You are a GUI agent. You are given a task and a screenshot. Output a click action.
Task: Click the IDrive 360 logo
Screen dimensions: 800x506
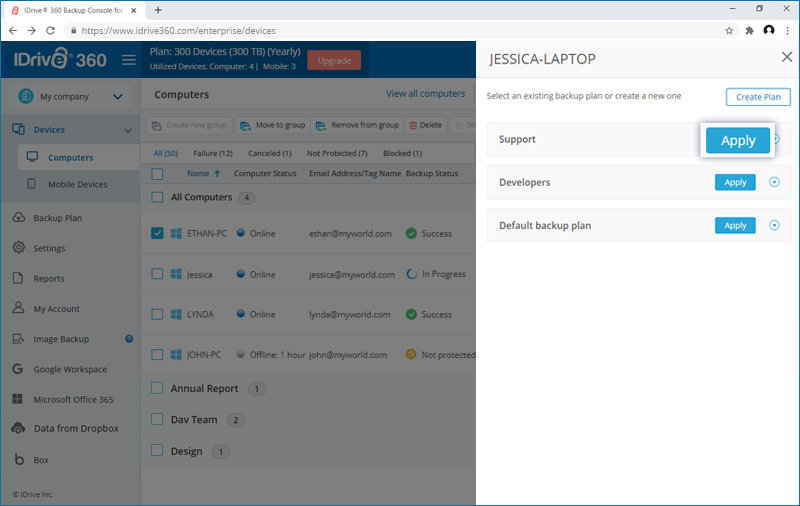tap(60, 59)
